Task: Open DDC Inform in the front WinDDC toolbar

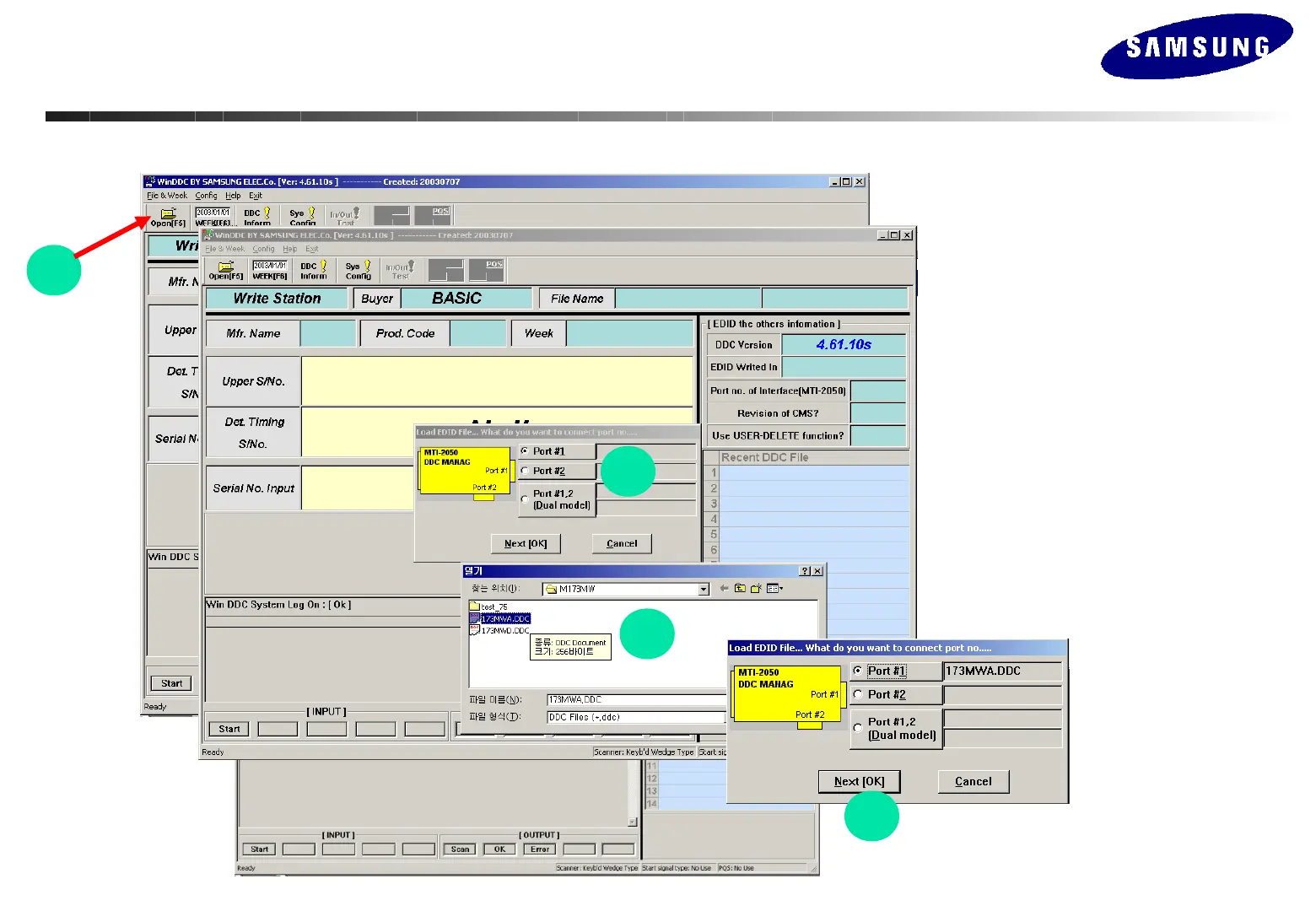Action: [314, 271]
